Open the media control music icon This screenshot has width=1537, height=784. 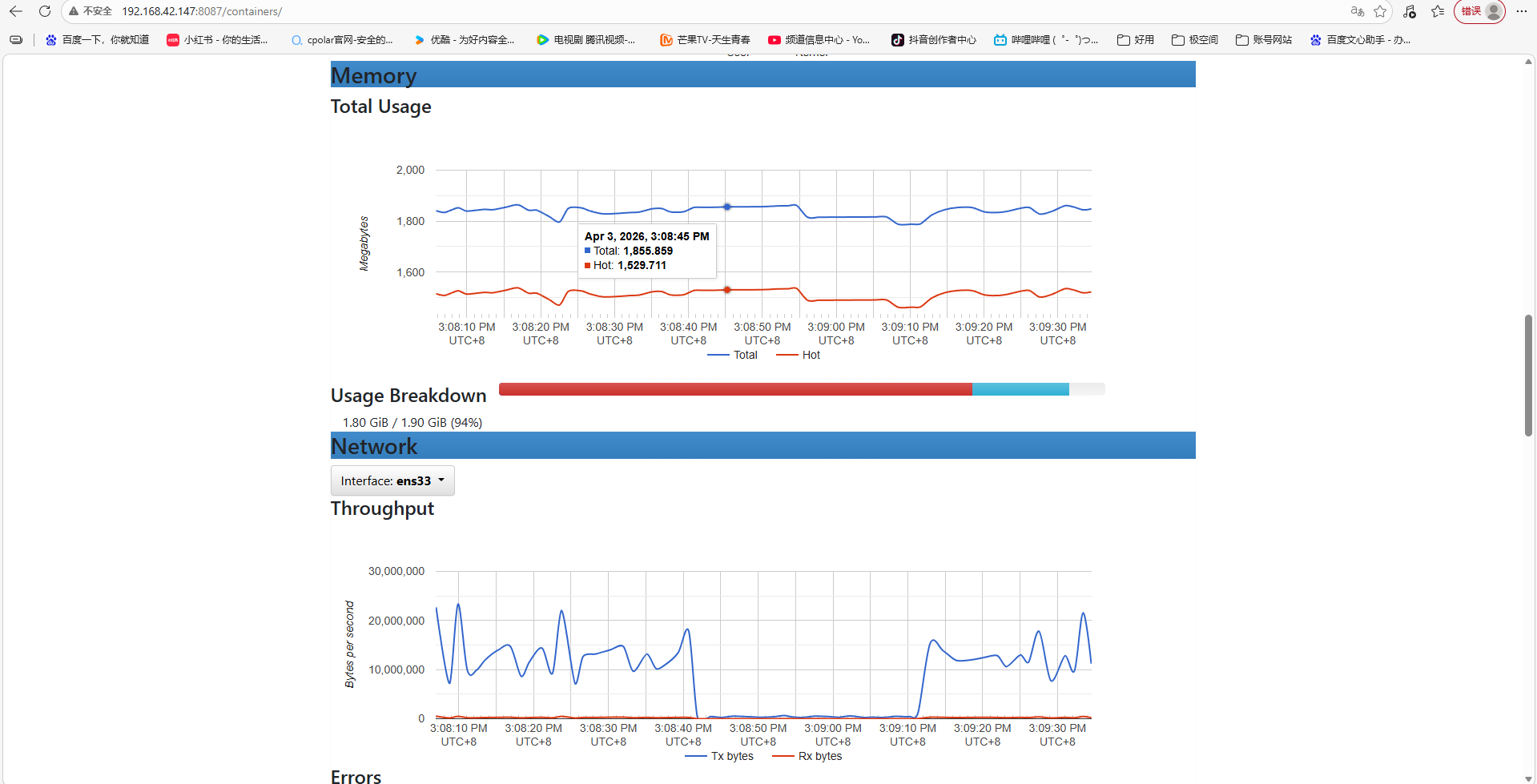point(1410,11)
